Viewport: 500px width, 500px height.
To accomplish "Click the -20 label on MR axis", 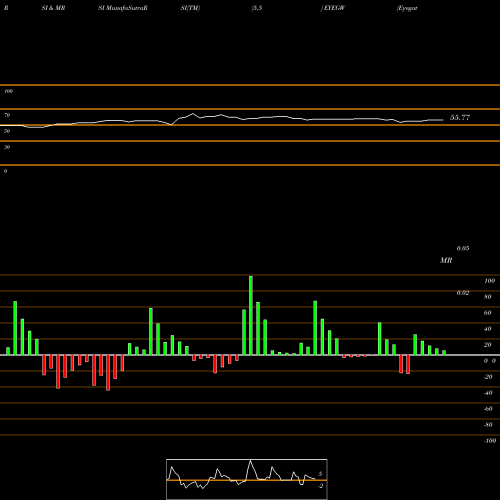I will [x=488, y=377].
